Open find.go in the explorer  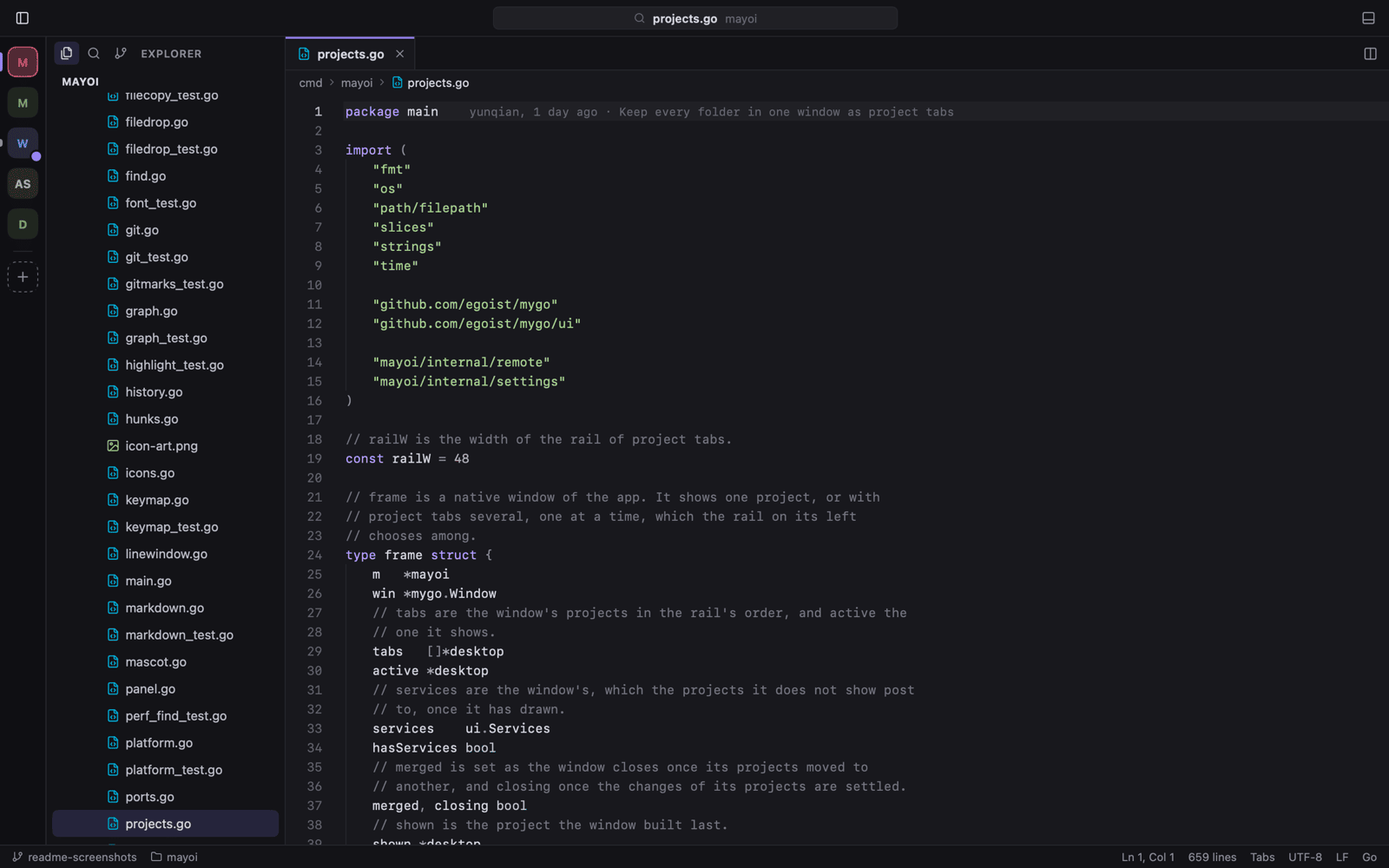pyautogui.click(x=165, y=176)
